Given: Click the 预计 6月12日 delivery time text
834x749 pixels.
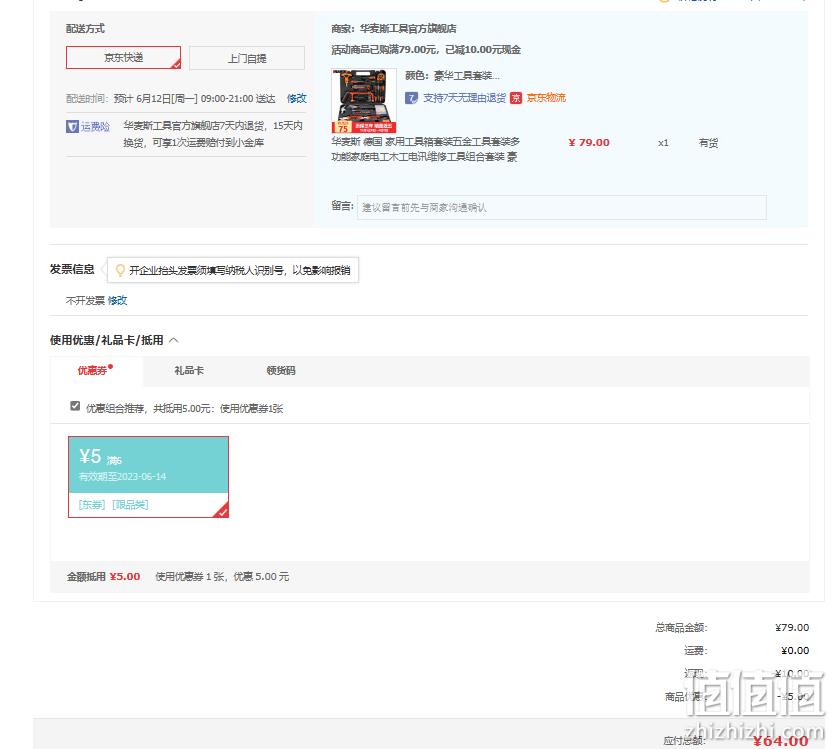Looking at the screenshot, I should point(195,98).
